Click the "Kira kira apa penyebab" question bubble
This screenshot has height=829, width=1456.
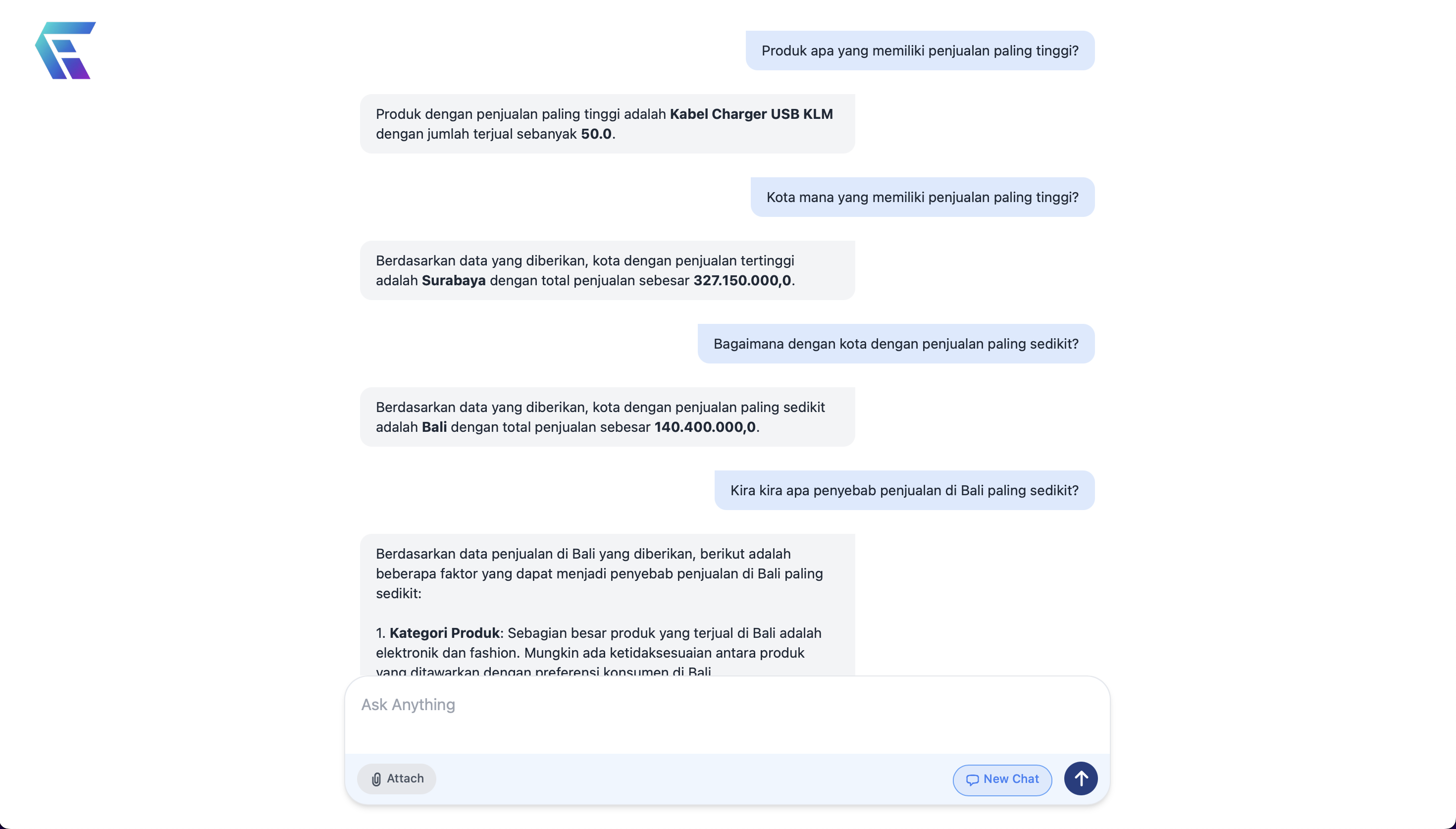pos(904,490)
